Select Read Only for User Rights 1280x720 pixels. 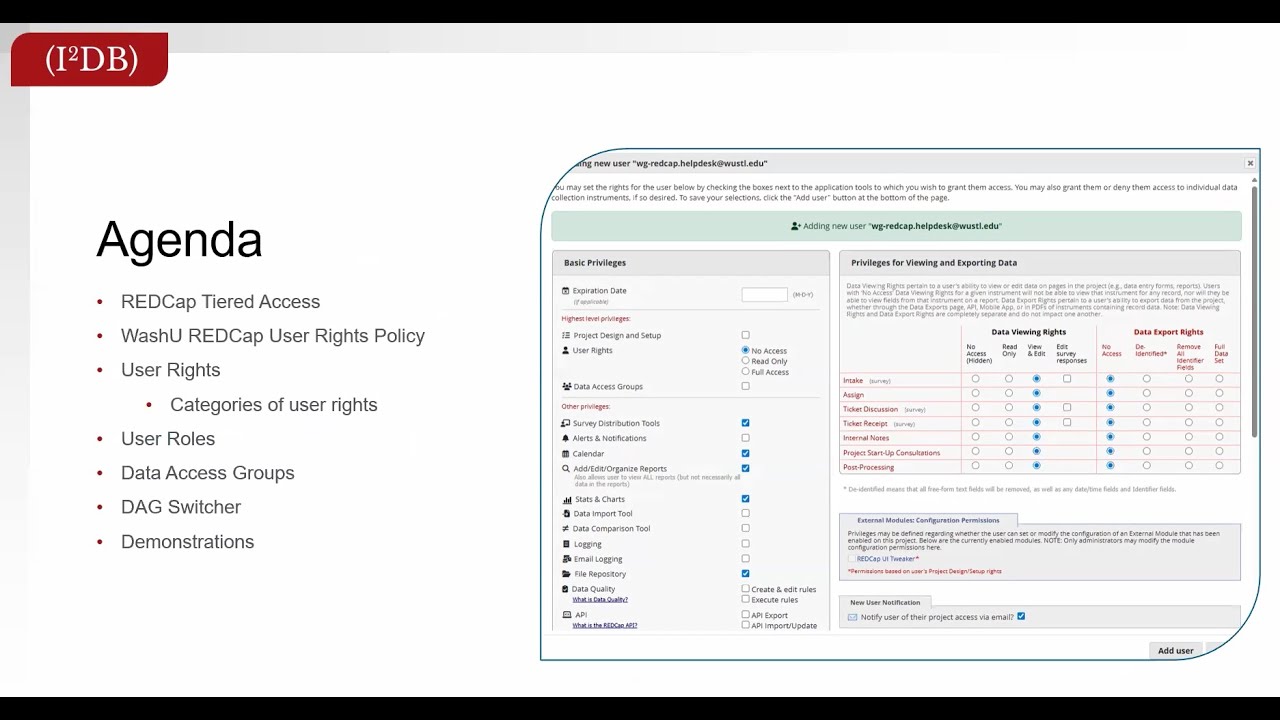[x=745, y=361]
